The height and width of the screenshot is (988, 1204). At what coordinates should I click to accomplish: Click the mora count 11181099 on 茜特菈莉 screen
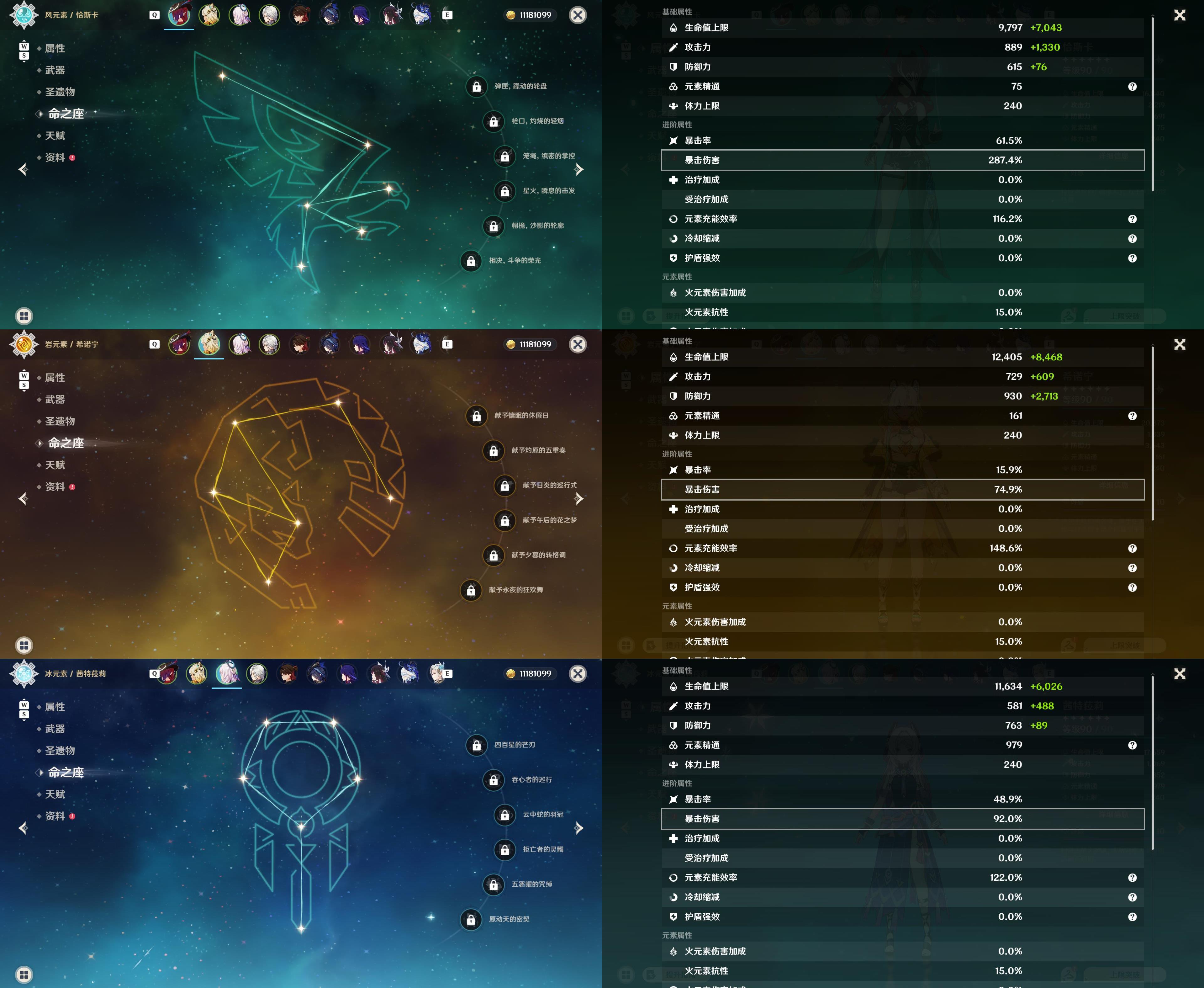pyautogui.click(x=535, y=674)
